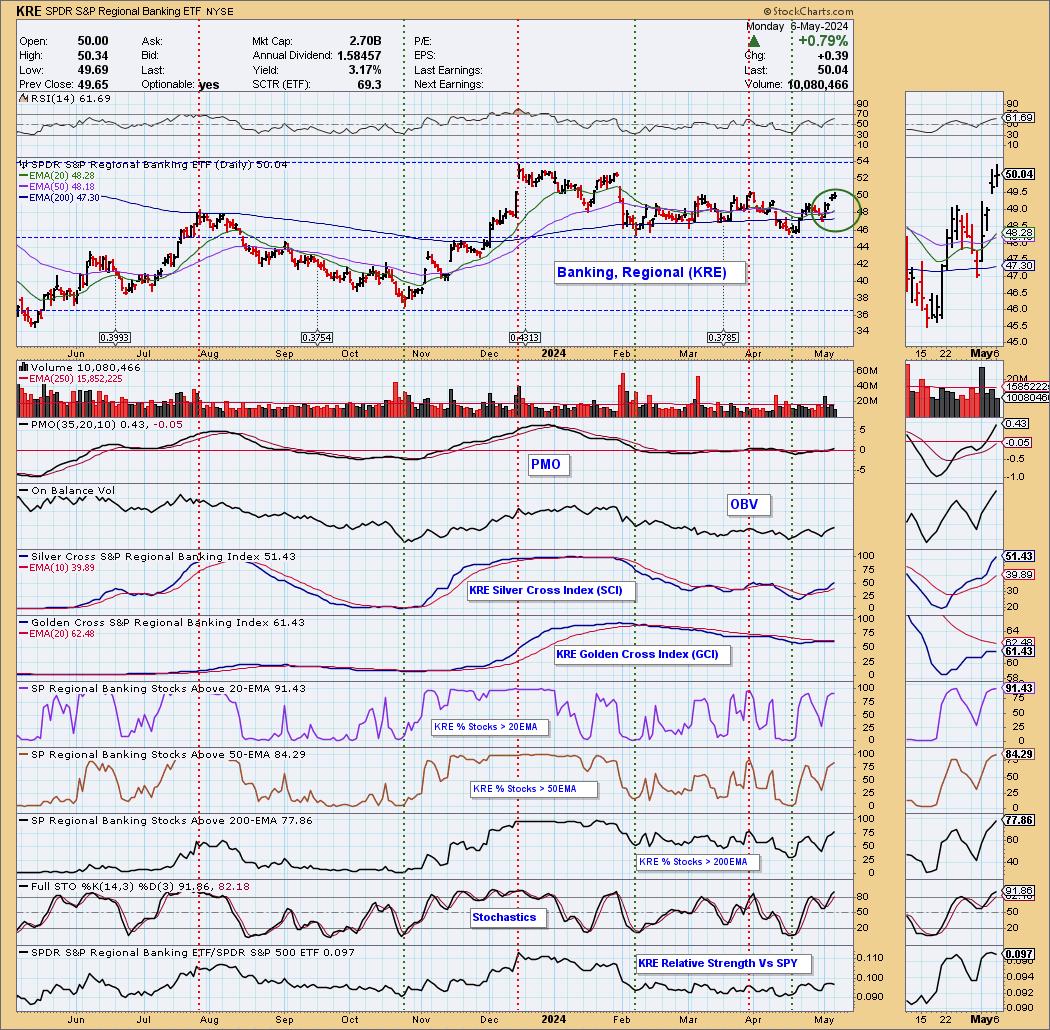Viewport: 1050px width, 1030px height.
Task: Click the Stocks Above 20-EMA 91.43 label
Action: 162,688
